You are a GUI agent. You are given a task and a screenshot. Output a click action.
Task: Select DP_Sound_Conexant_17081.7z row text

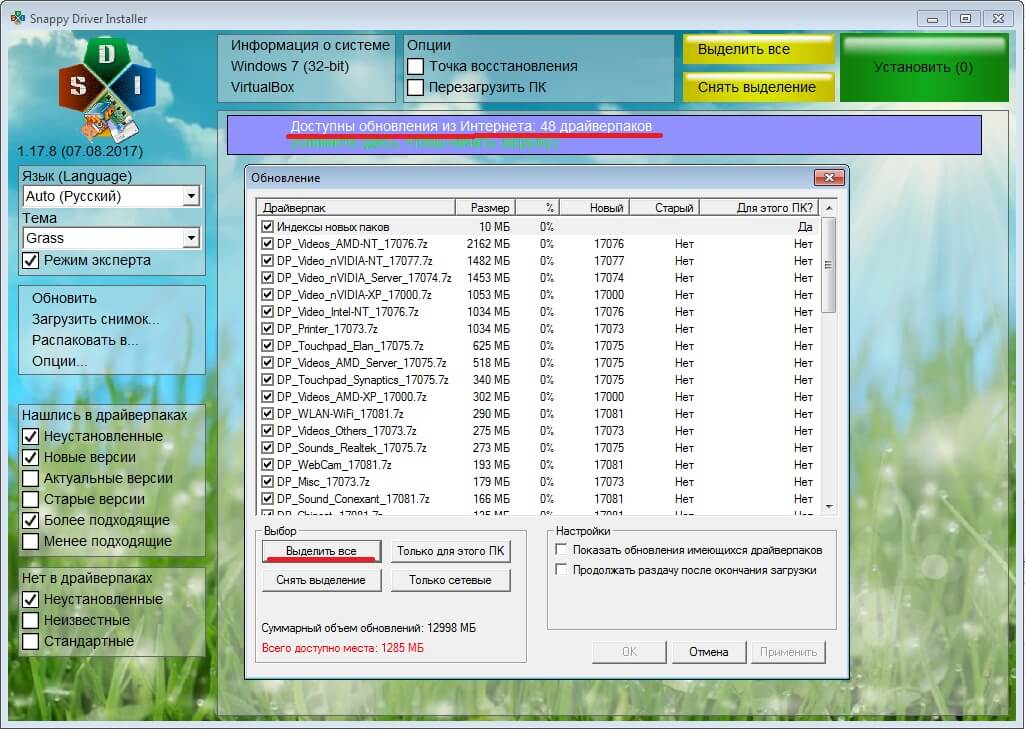pyautogui.click(x=353, y=499)
